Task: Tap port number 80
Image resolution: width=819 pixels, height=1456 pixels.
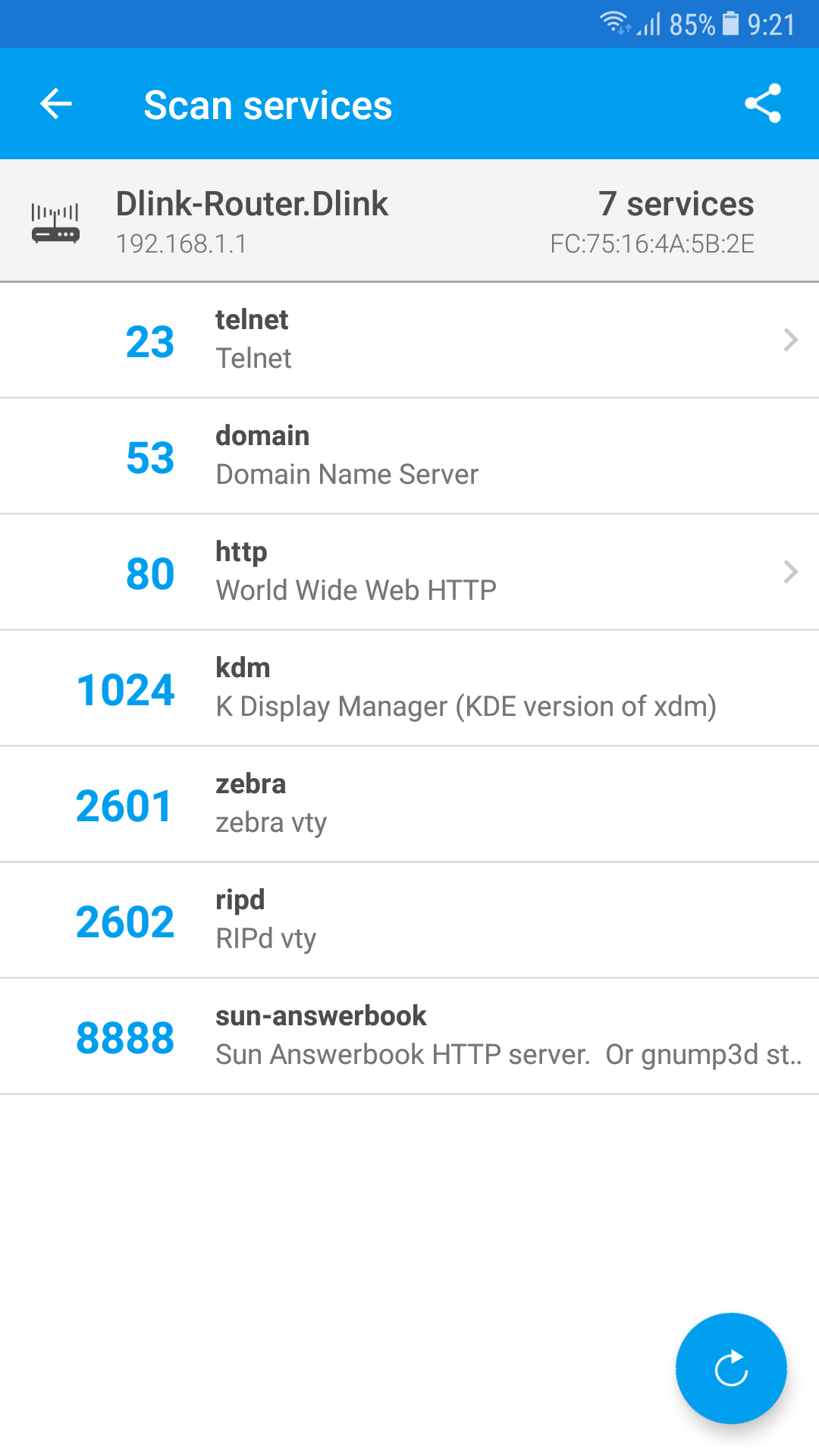Action: [x=150, y=574]
